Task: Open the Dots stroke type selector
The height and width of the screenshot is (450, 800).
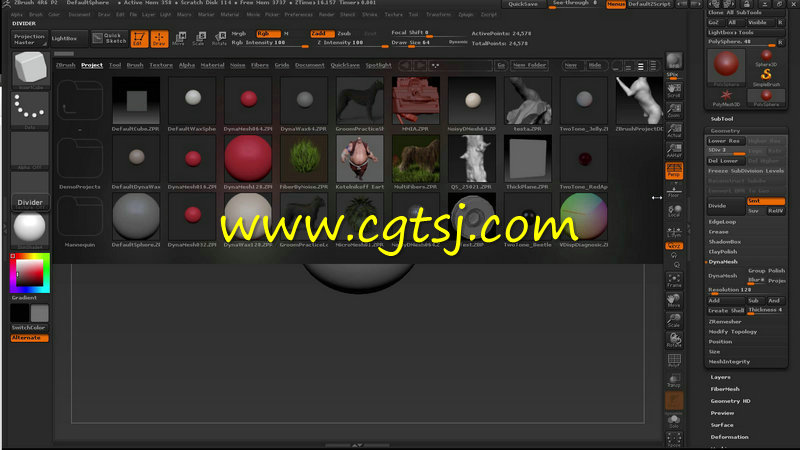Action: [x=30, y=109]
